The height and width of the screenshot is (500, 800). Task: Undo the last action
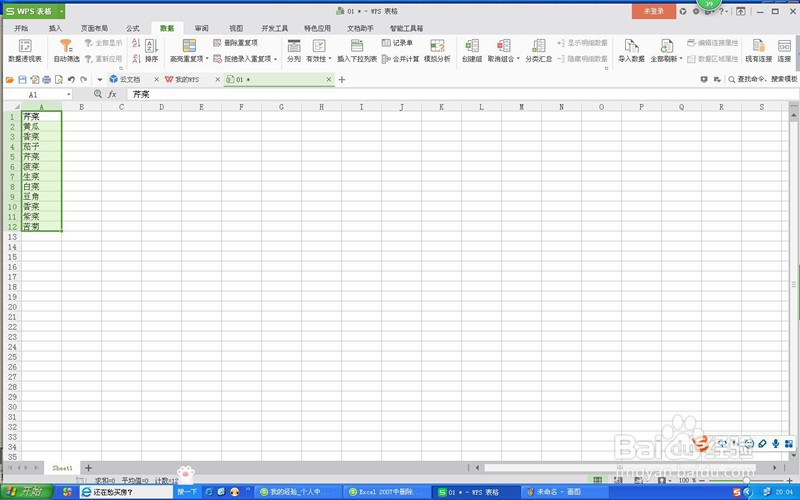pyautogui.click(x=71, y=80)
